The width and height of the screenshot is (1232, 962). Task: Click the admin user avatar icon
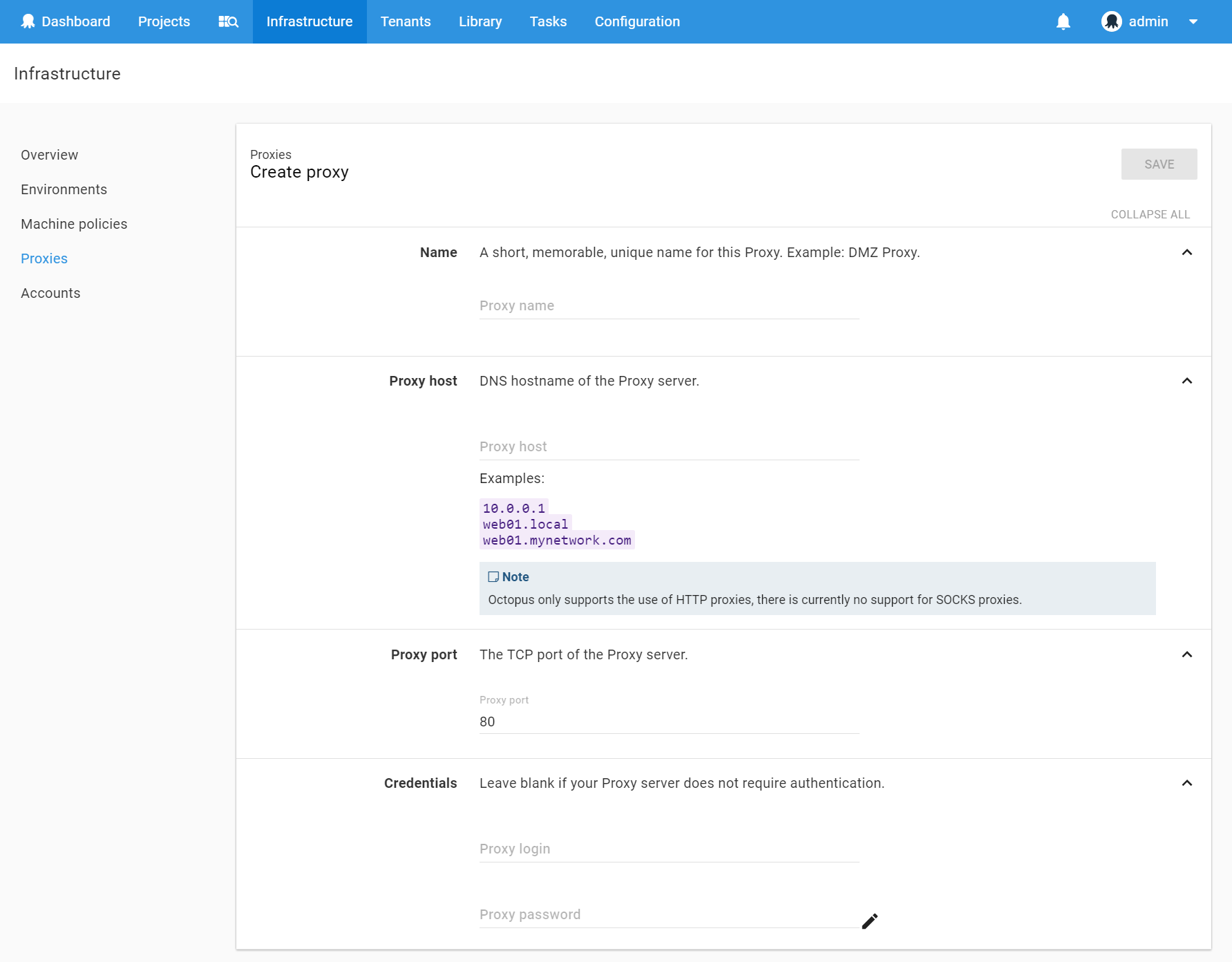pos(1111,21)
